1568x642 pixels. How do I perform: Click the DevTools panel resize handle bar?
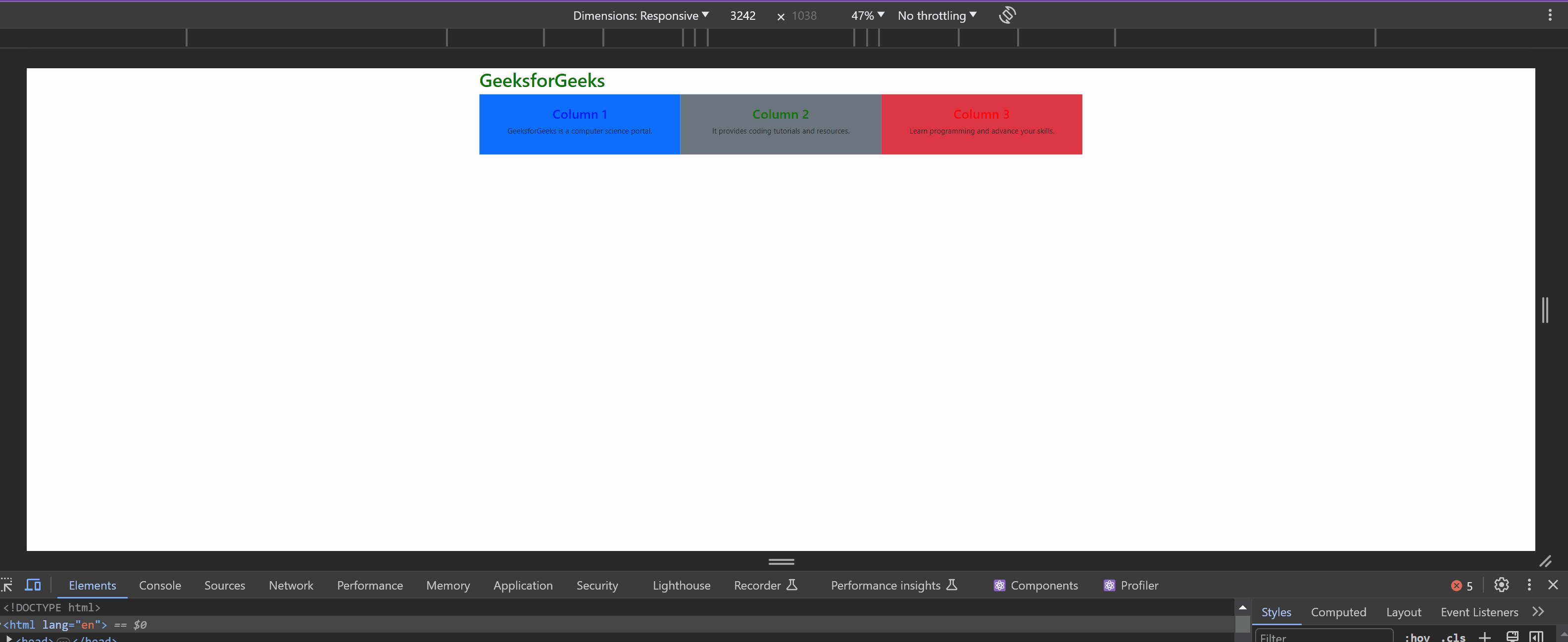[781, 561]
